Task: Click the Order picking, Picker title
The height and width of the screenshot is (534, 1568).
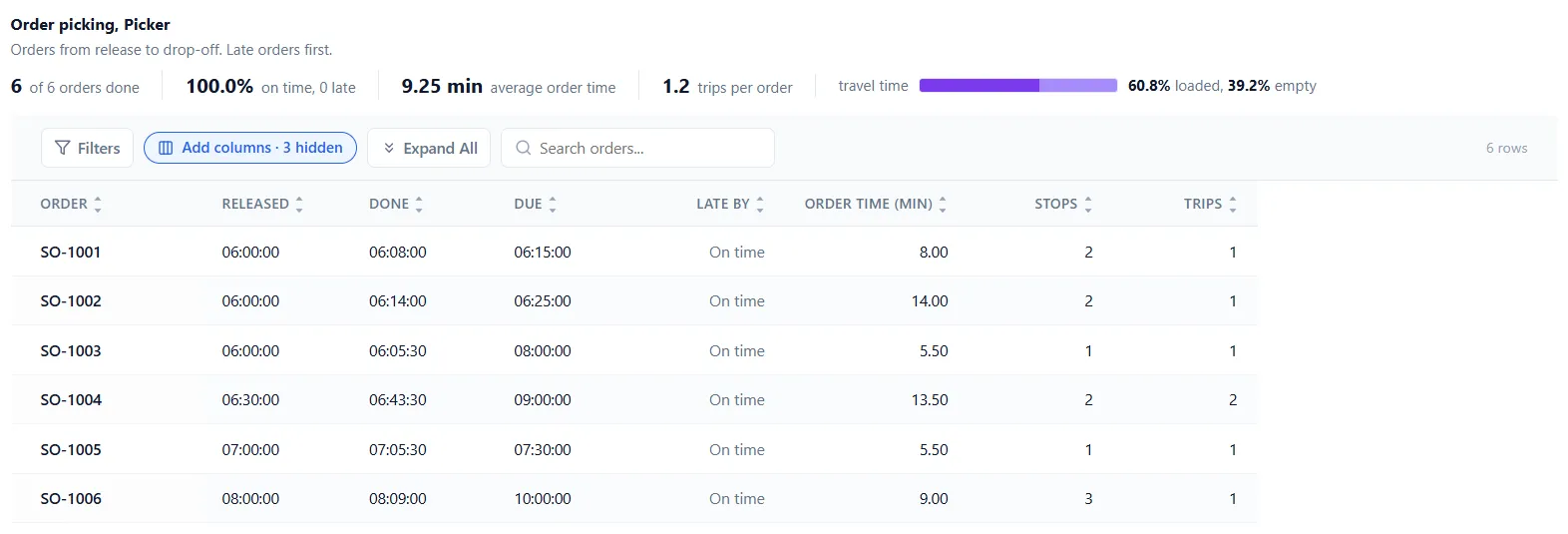Action: 90,24
